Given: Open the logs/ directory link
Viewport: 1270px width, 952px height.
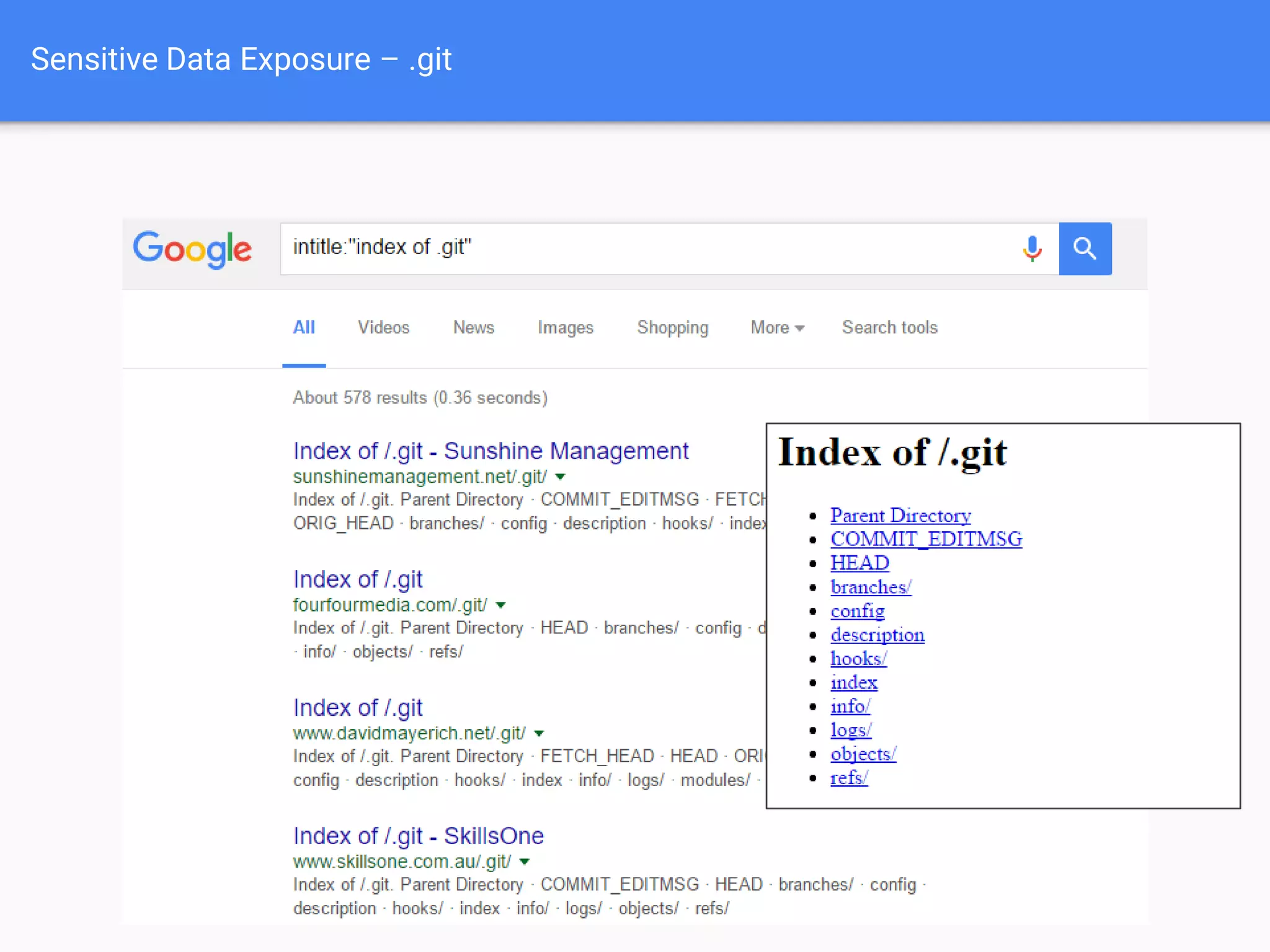Looking at the screenshot, I should click(x=851, y=730).
